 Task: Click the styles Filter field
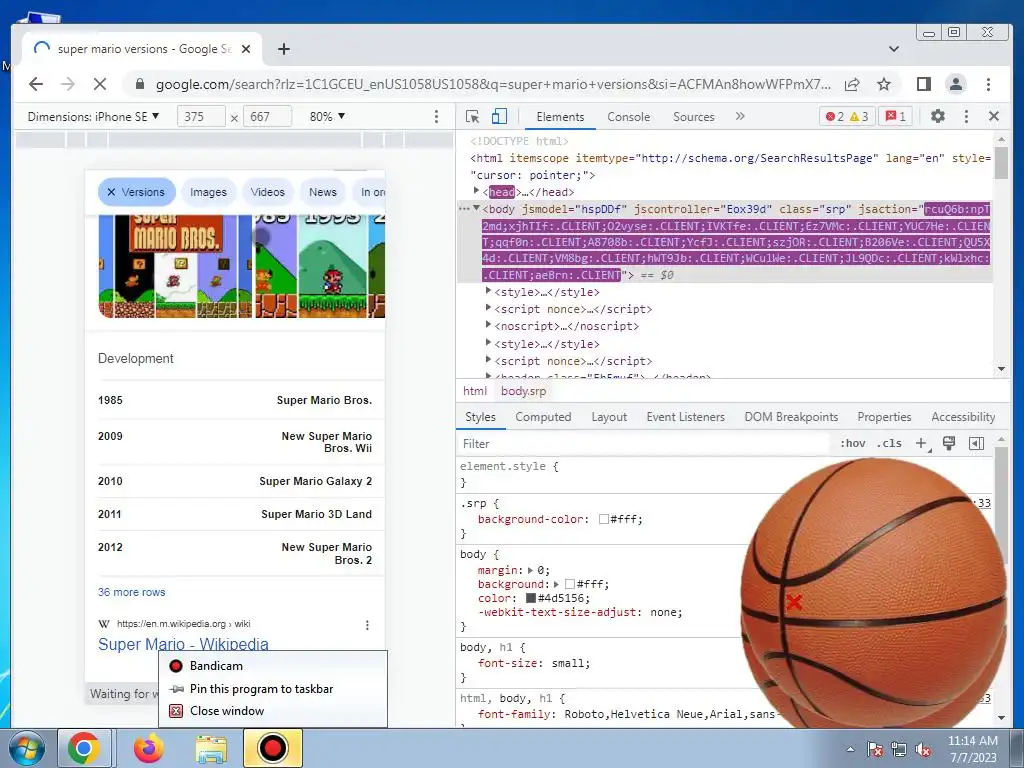643,443
